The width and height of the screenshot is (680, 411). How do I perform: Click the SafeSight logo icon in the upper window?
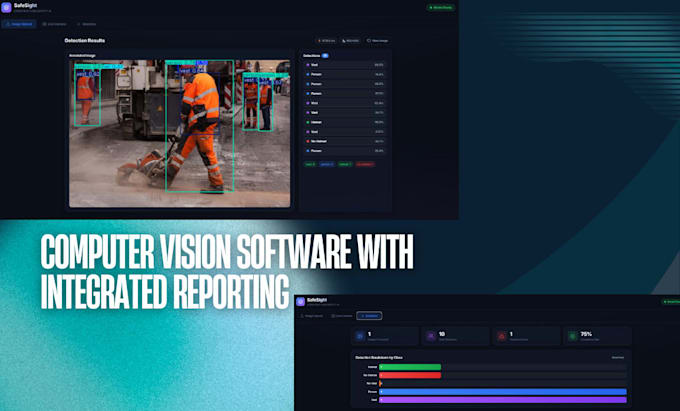(6, 7)
